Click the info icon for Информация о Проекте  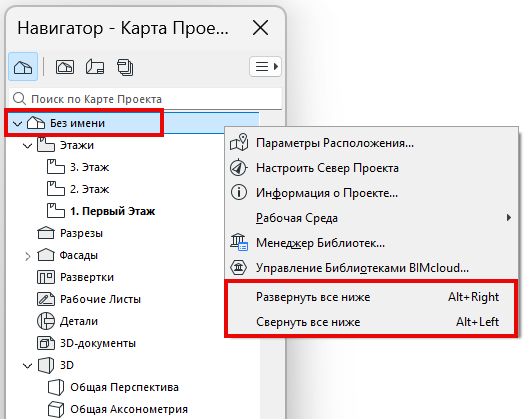[x=239, y=192]
